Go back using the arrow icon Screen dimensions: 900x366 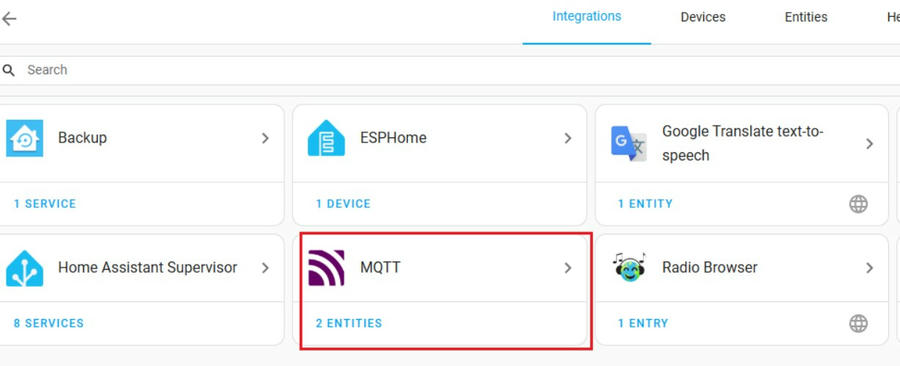[9, 19]
